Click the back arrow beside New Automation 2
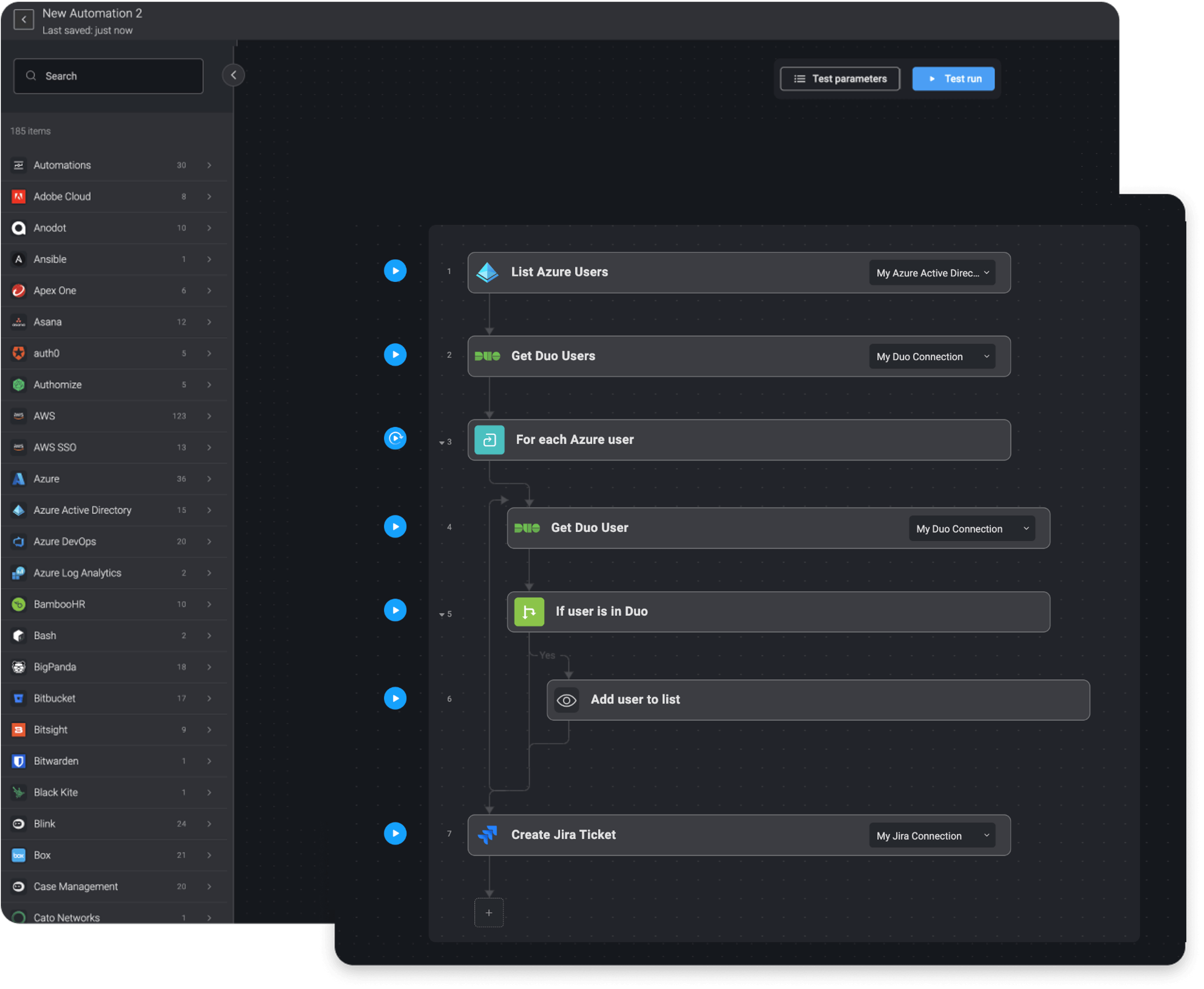This screenshot has width=1204, height=989. 23,19
